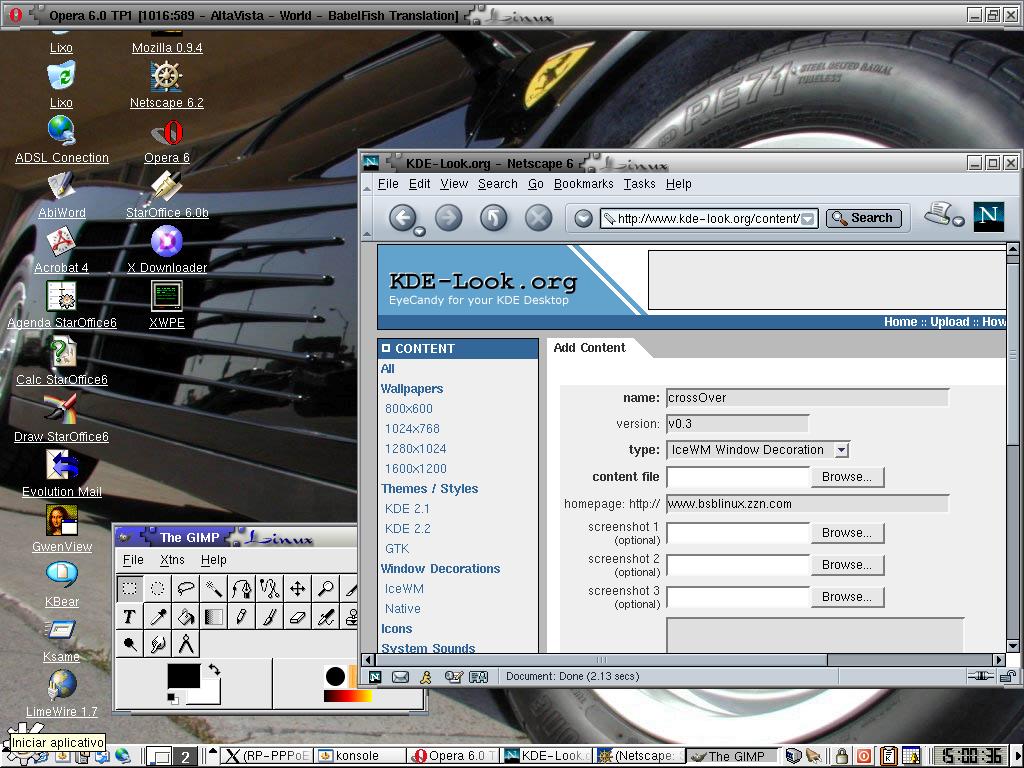This screenshot has width=1024, height=768.
Task: Switch to the konsole taskbar entry
Action: tap(360, 756)
